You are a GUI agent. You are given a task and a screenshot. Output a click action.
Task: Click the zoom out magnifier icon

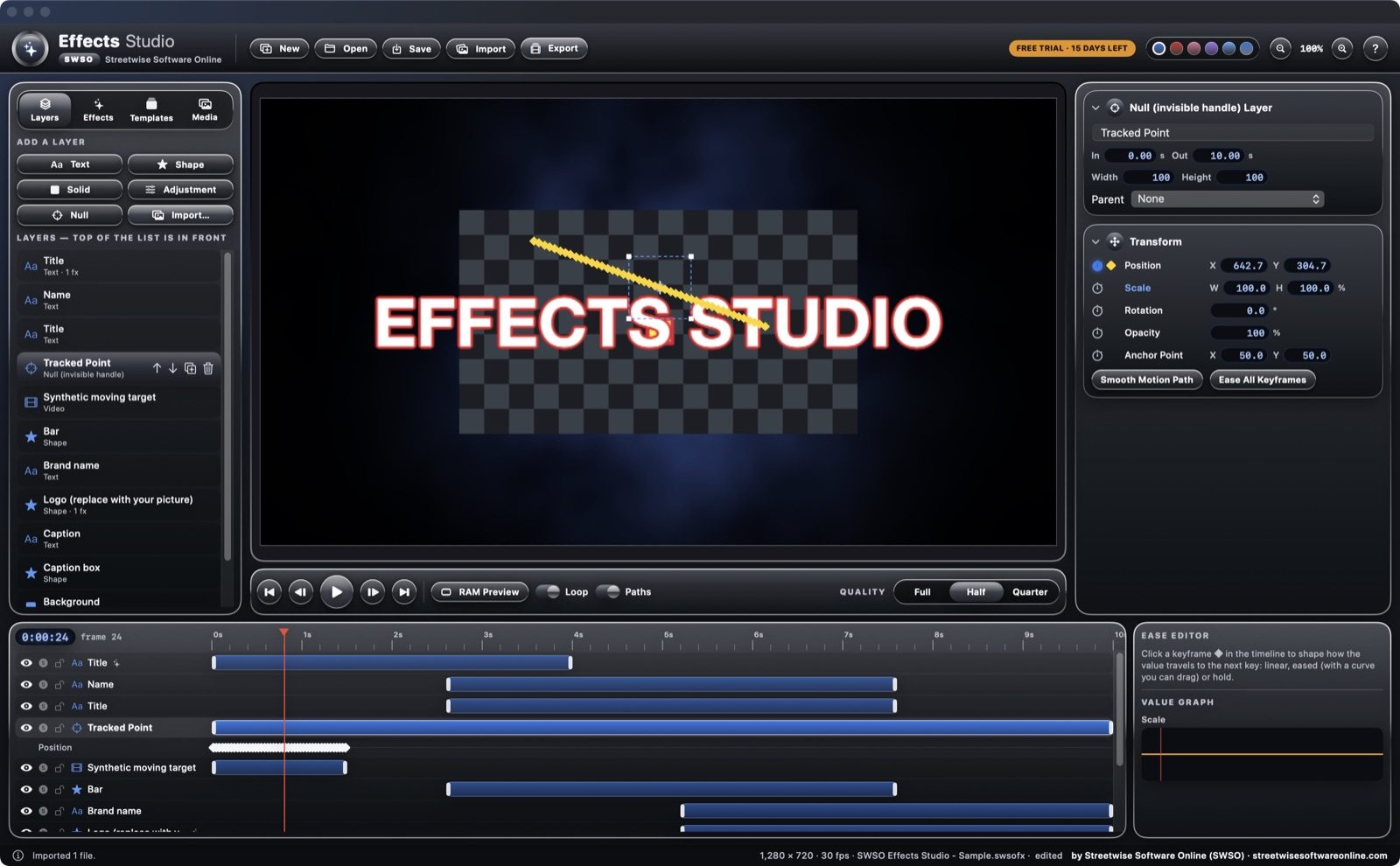click(1280, 49)
